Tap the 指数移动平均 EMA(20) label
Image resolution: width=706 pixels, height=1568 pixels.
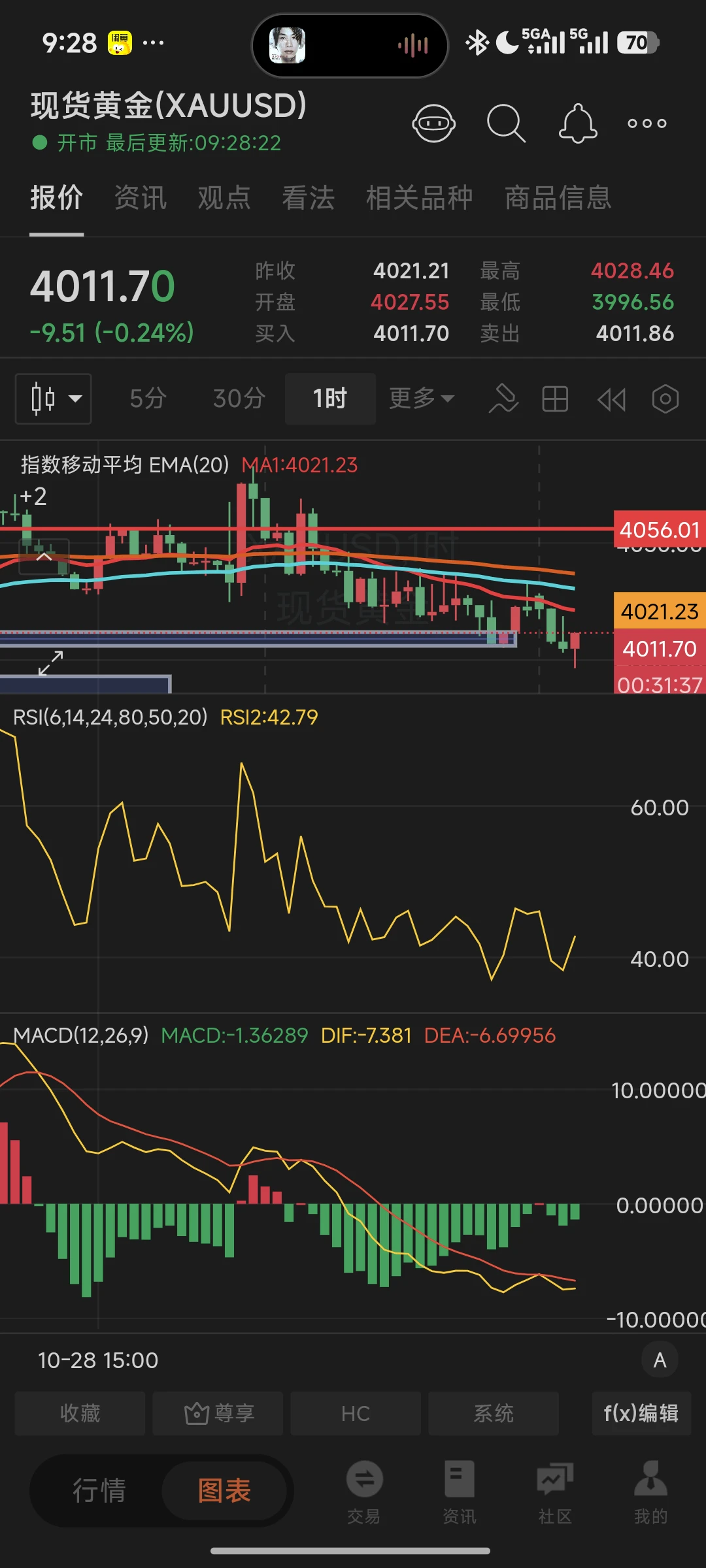125,465
